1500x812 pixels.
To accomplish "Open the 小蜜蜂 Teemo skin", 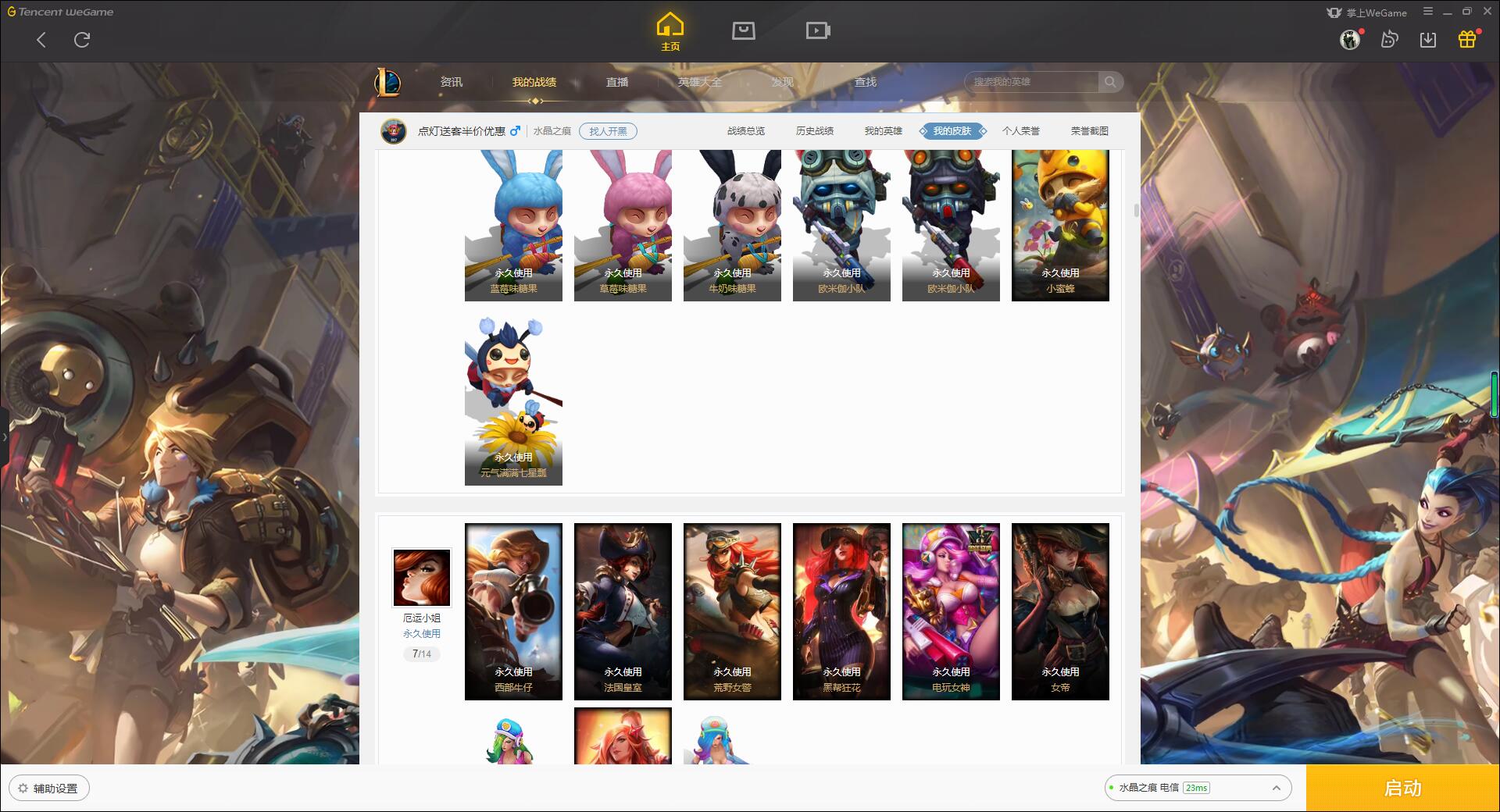I will (x=1060, y=226).
